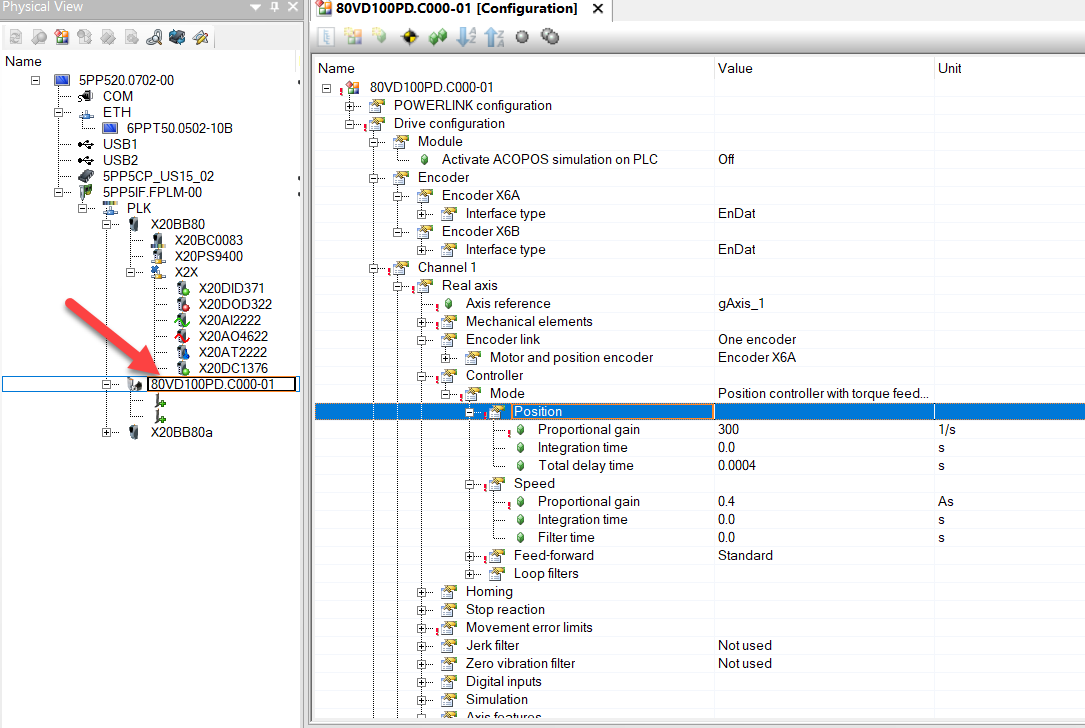This screenshot has height=728, width=1085.
Task: Click the USB1 connector icon
Action: click(x=86, y=145)
